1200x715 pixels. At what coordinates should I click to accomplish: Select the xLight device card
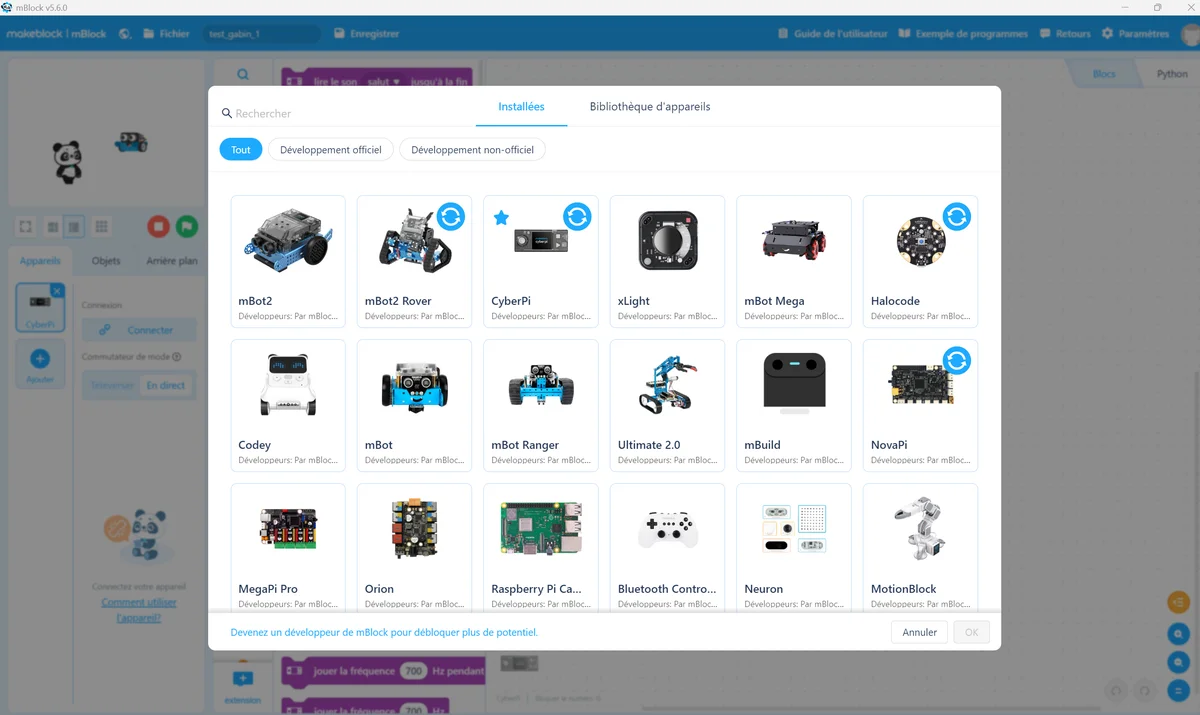(x=667, y=261)
